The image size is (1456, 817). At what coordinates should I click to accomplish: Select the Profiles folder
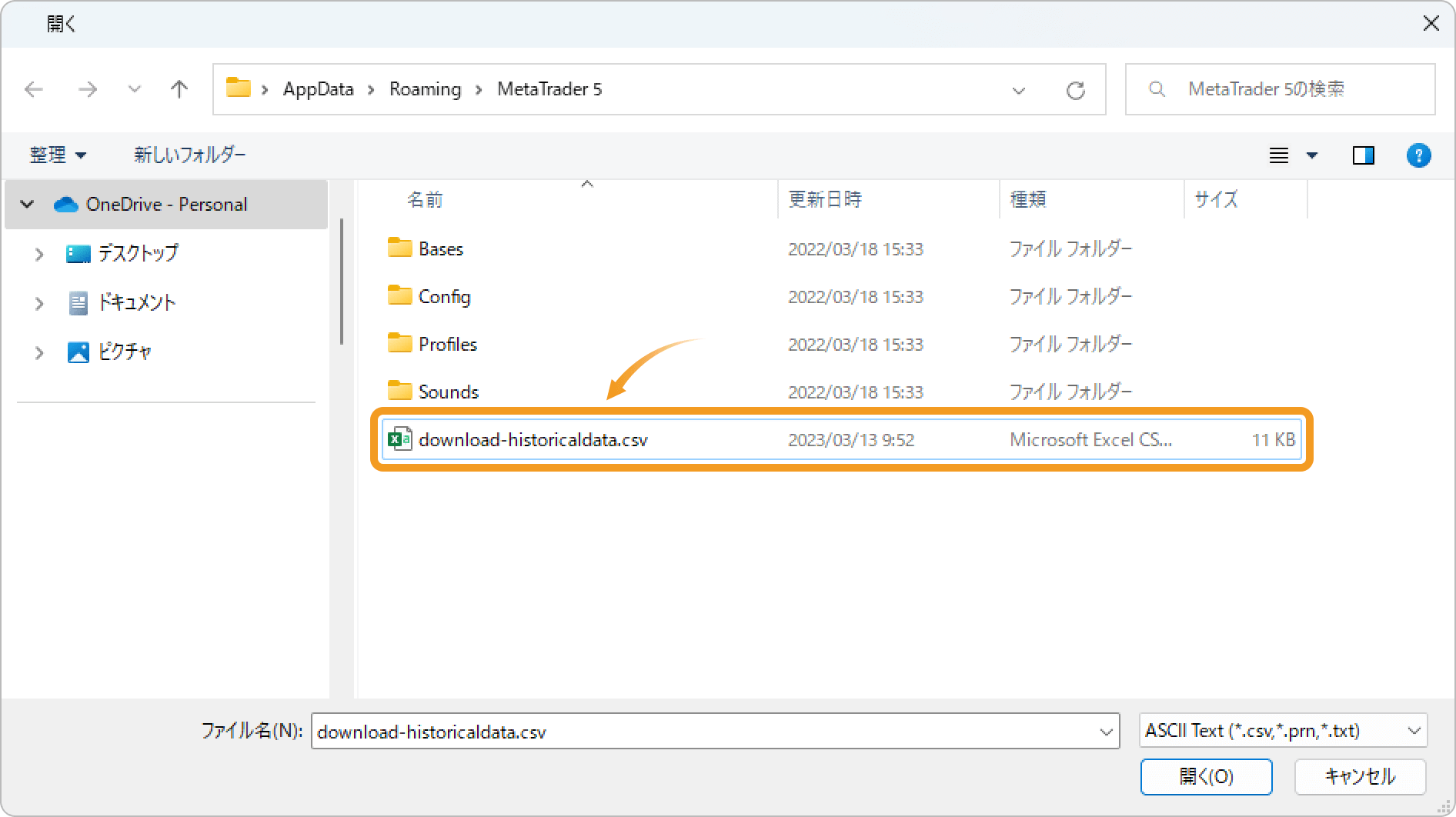tap(448, 345)
